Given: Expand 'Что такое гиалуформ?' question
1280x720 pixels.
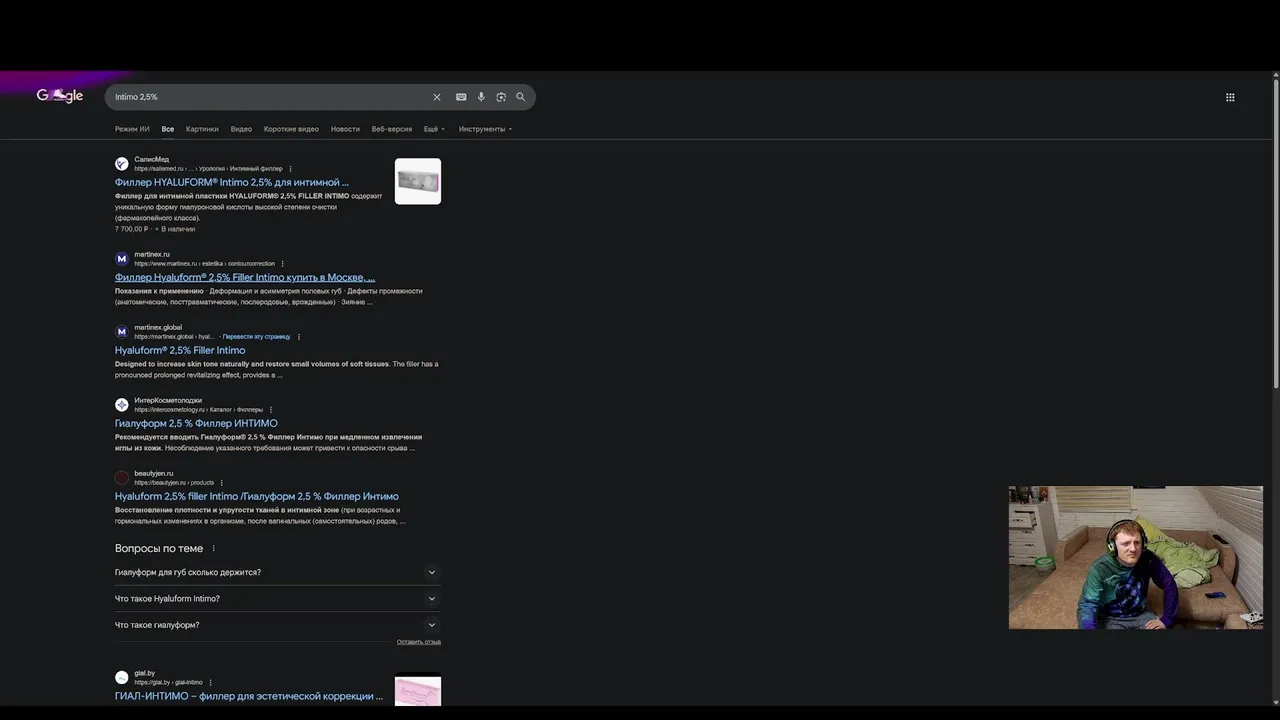Looking at the screenshot, I should pos(278,625).
